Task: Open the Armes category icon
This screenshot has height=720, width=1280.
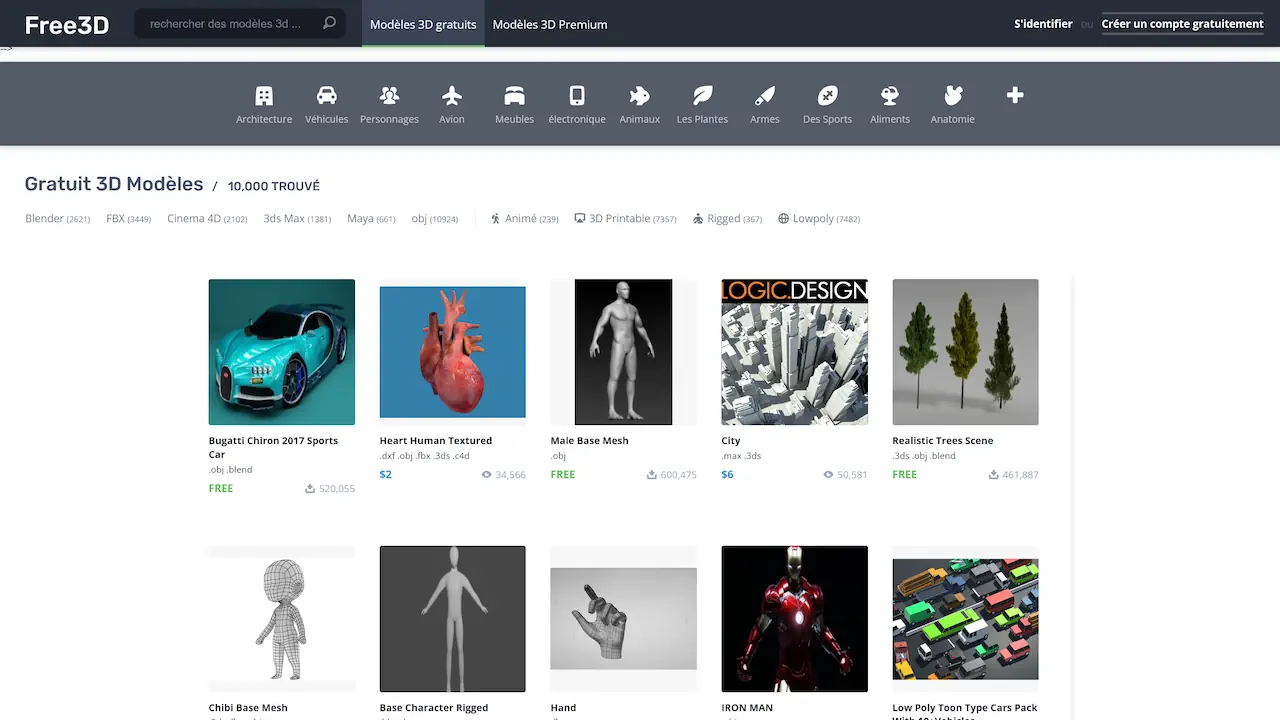Action: [765, 96]
